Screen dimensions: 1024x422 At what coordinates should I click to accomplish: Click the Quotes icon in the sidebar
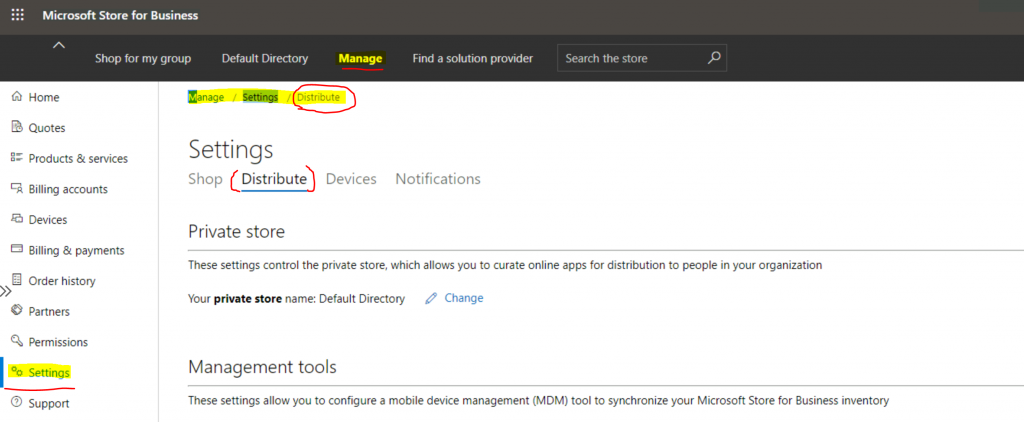tap(17, 127)
